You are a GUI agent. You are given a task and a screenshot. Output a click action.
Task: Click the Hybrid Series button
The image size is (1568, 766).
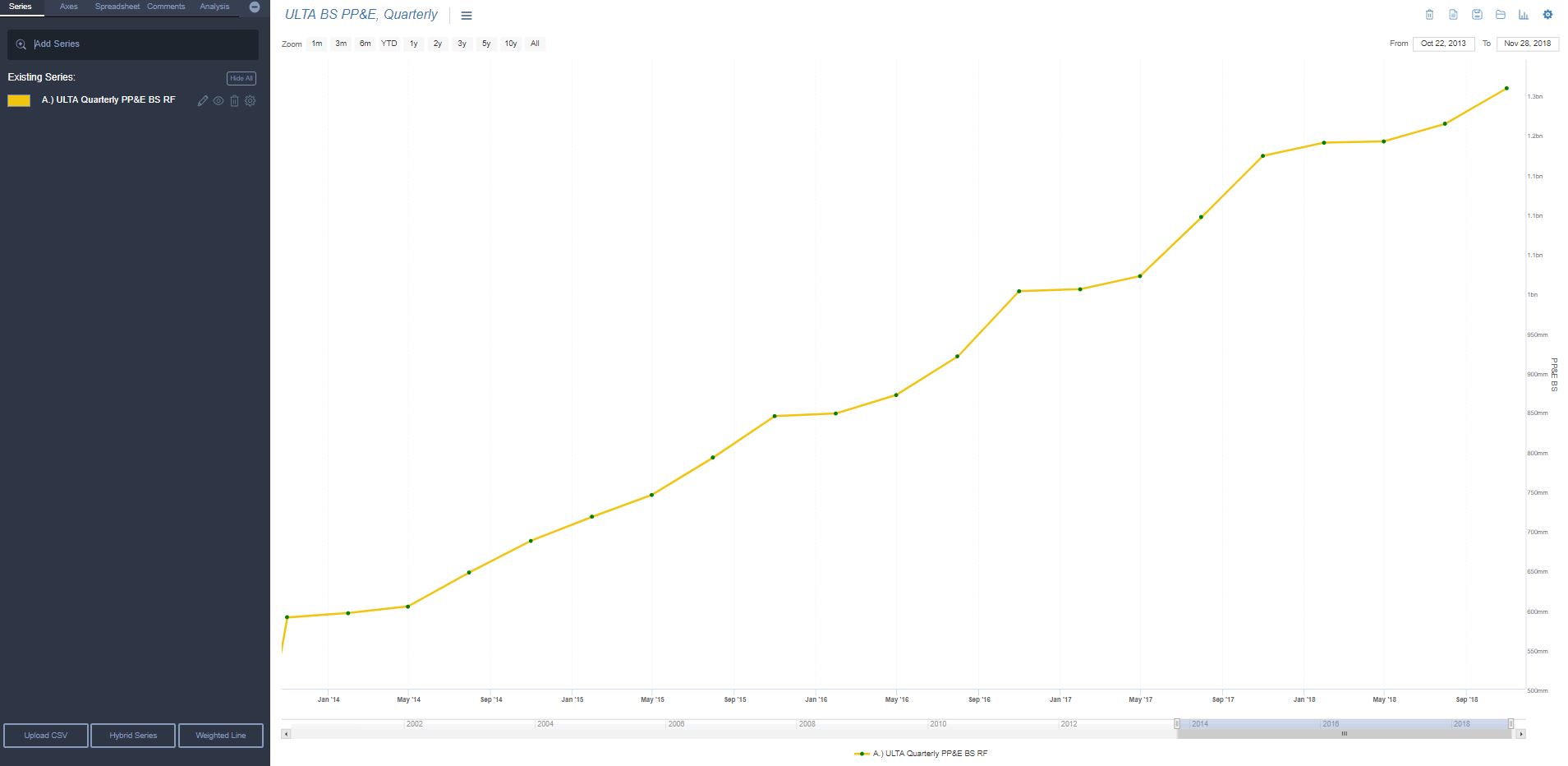(133, 736)
